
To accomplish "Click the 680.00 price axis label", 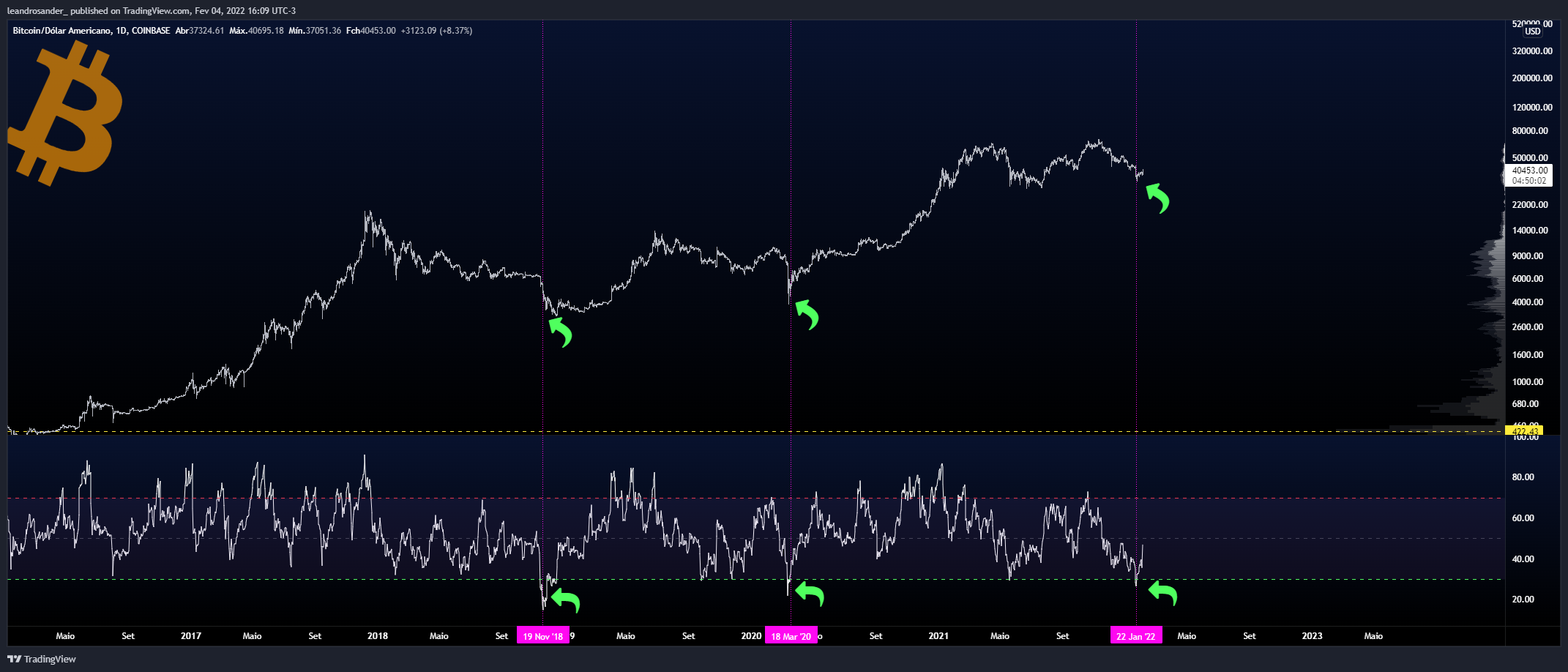I will coord(1526,404).
